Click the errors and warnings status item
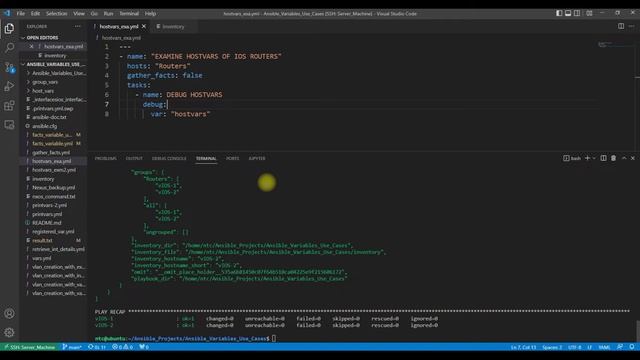Screen dimensions: 640x360 122,347
